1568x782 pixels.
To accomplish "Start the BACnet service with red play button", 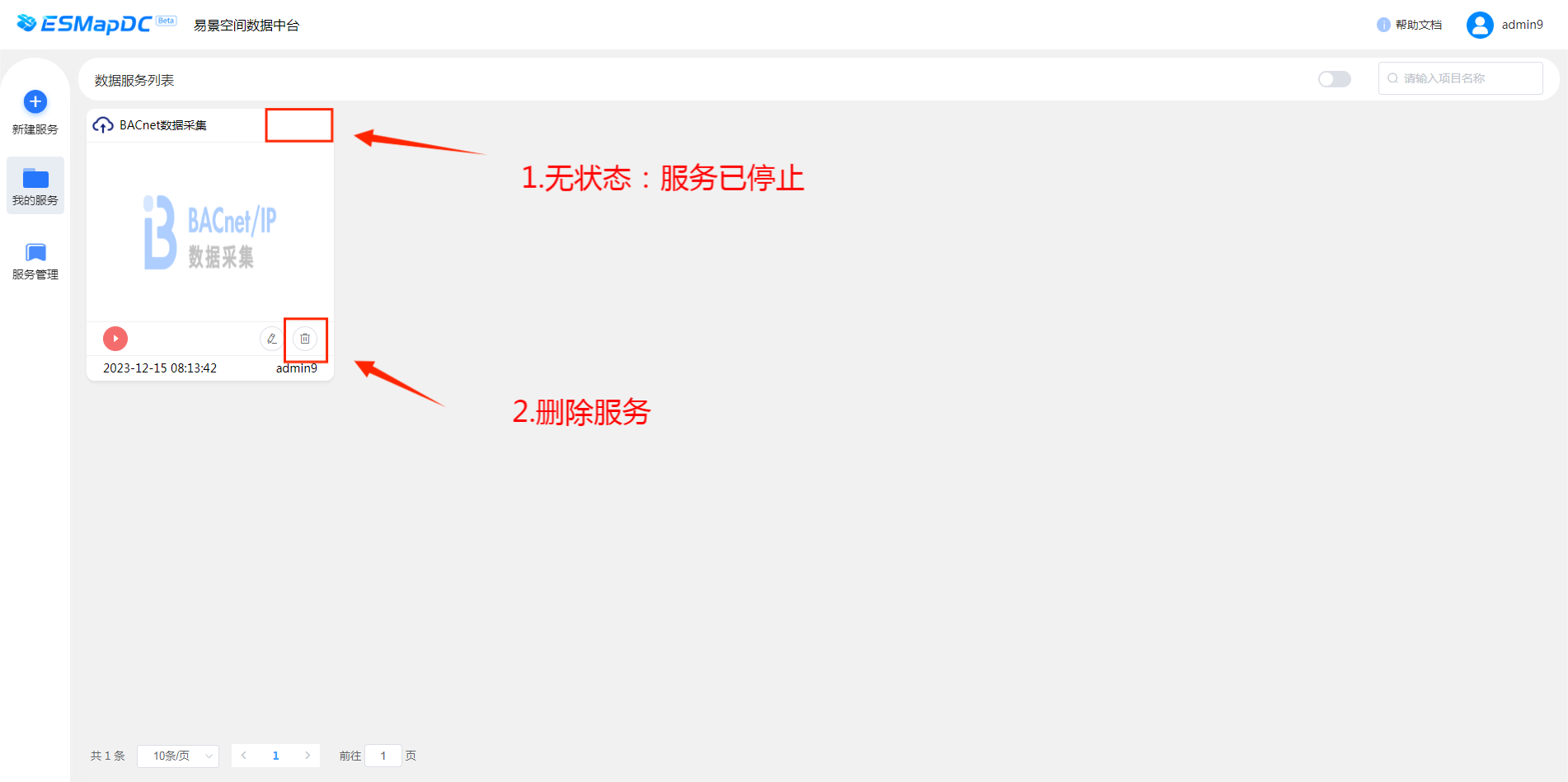I will coord(115,339).
